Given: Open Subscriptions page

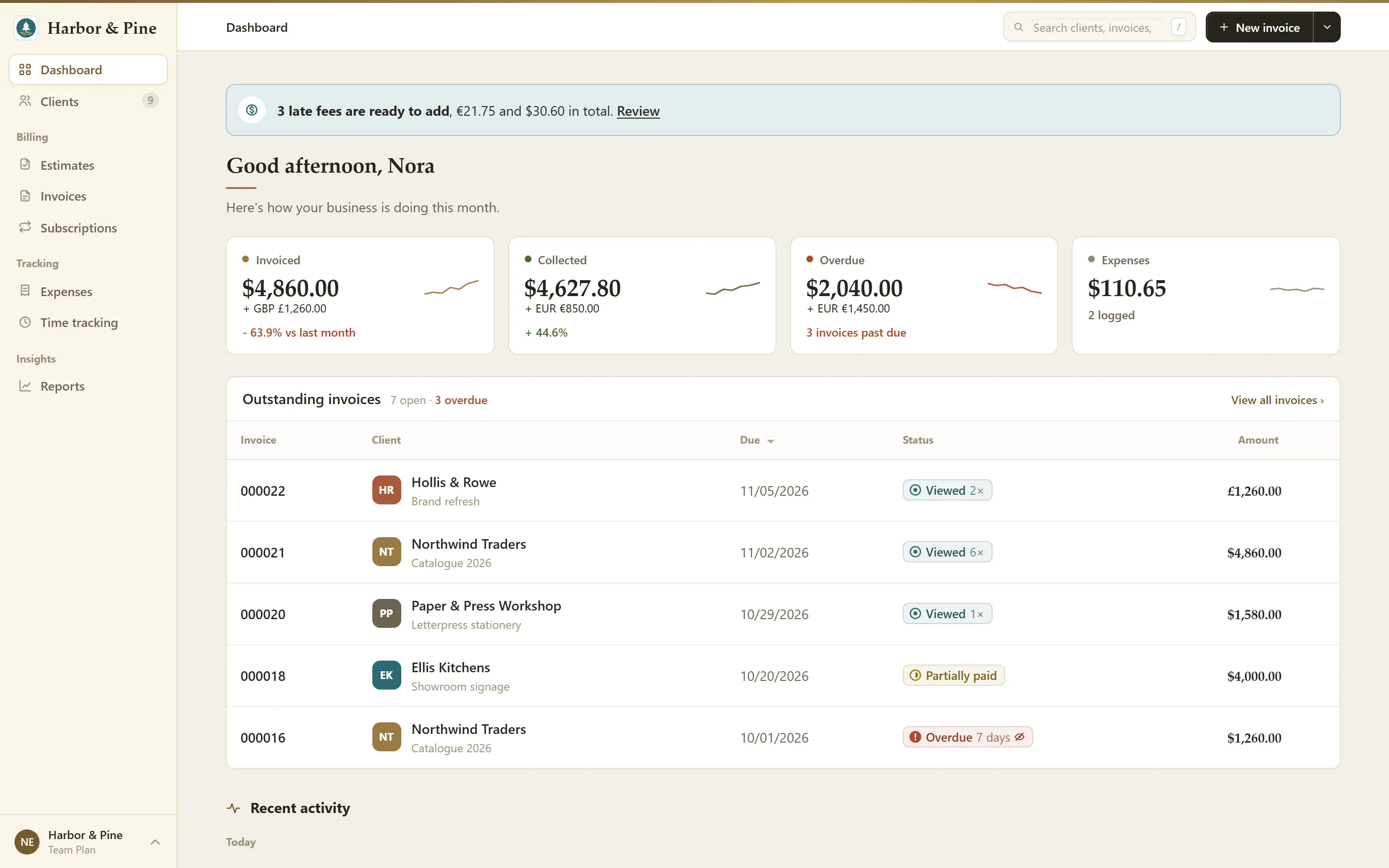Looking at the screenshot, I should click(x=88, y=227).
